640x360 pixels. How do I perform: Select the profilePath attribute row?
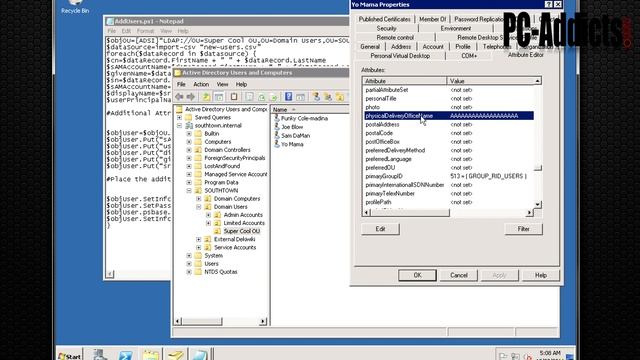(x=448, y=202)
